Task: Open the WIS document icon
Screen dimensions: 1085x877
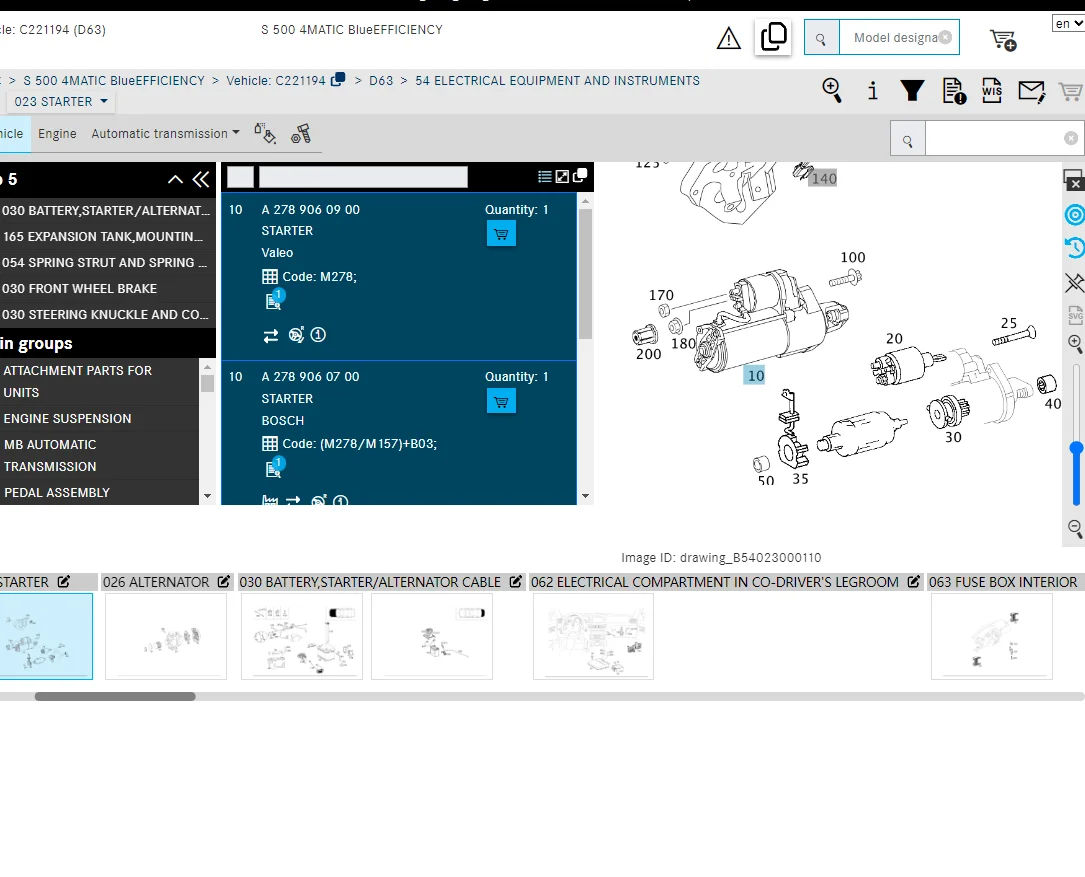Action: 992,90
